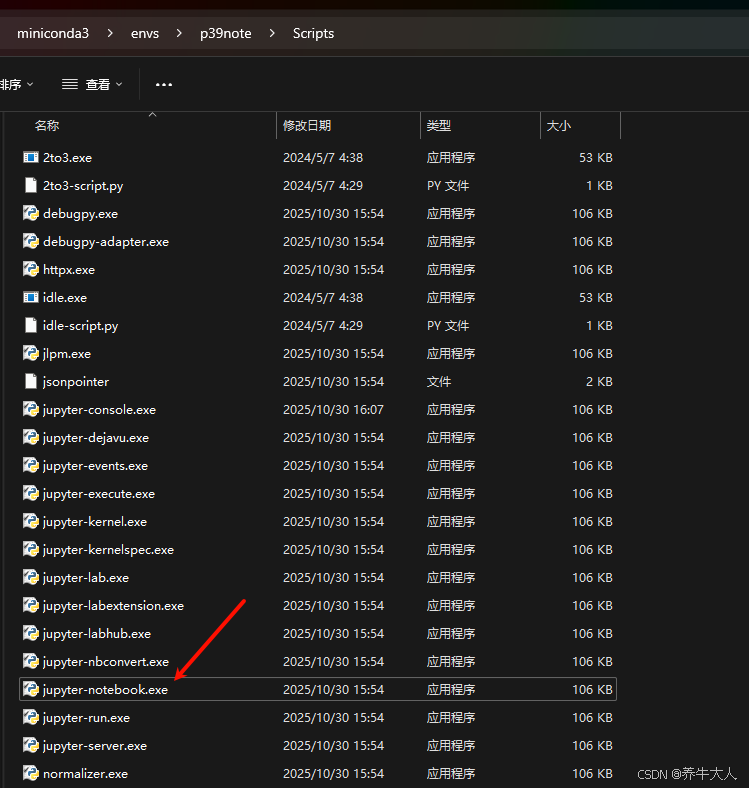
Task: Click the jupyter-kernelspec.exe icon
Action: pos(31,550)
